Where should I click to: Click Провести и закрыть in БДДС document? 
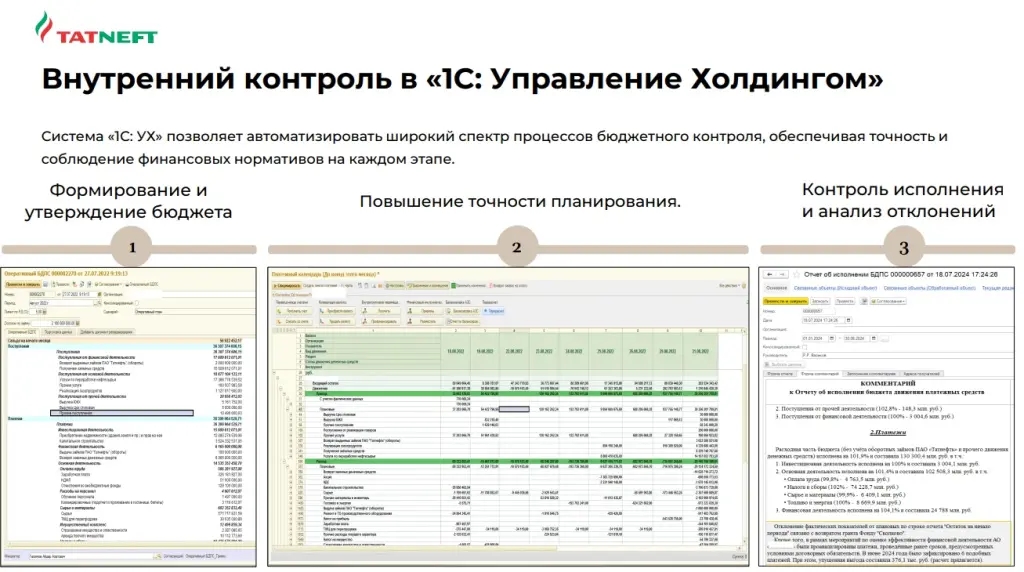click(x=23, y=284)
